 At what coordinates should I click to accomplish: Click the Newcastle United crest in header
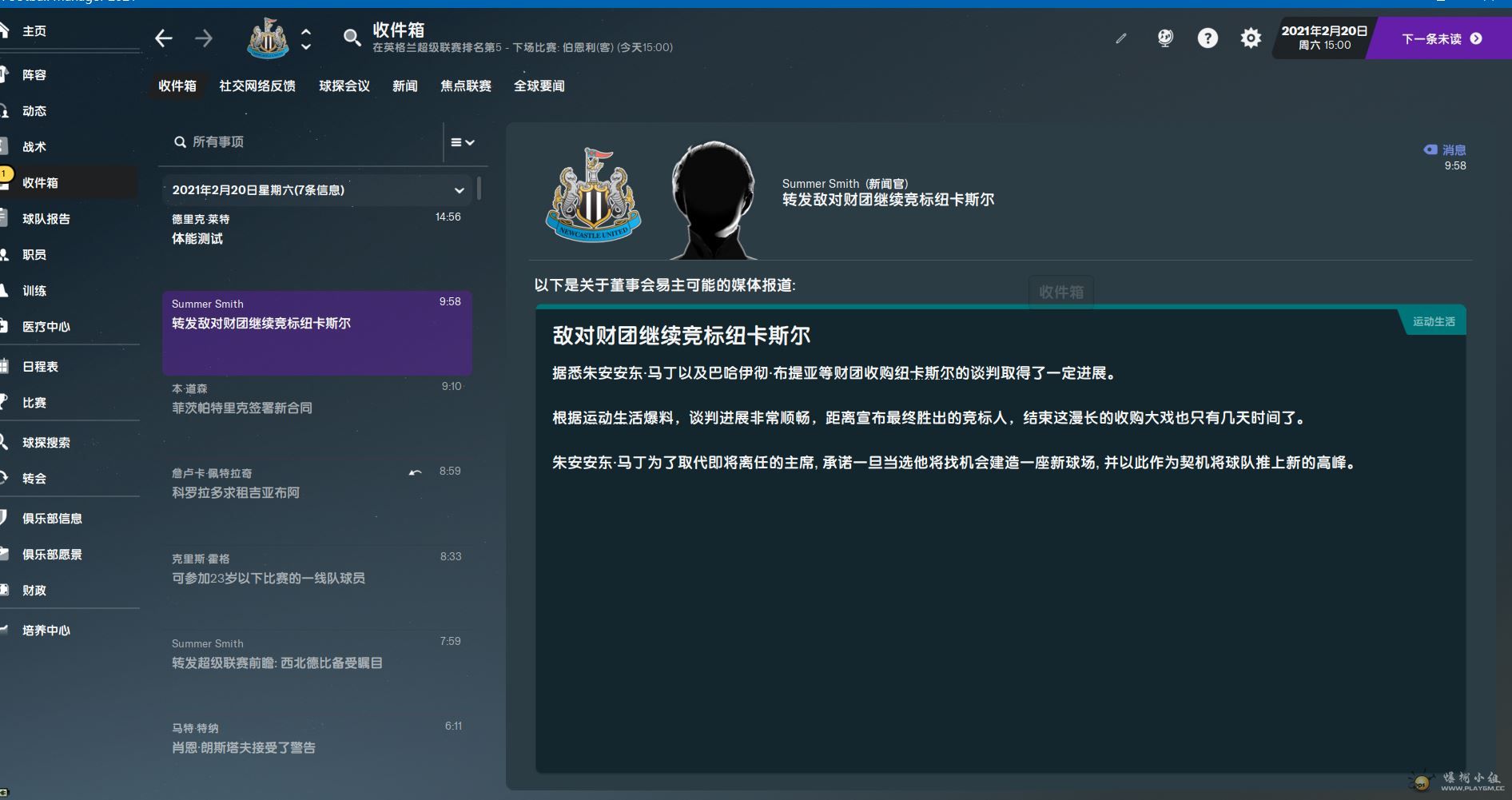click(x=269, y=38)
